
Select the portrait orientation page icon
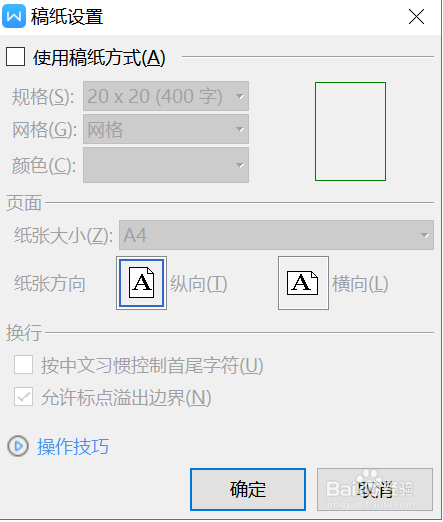[x=142, y=283]
